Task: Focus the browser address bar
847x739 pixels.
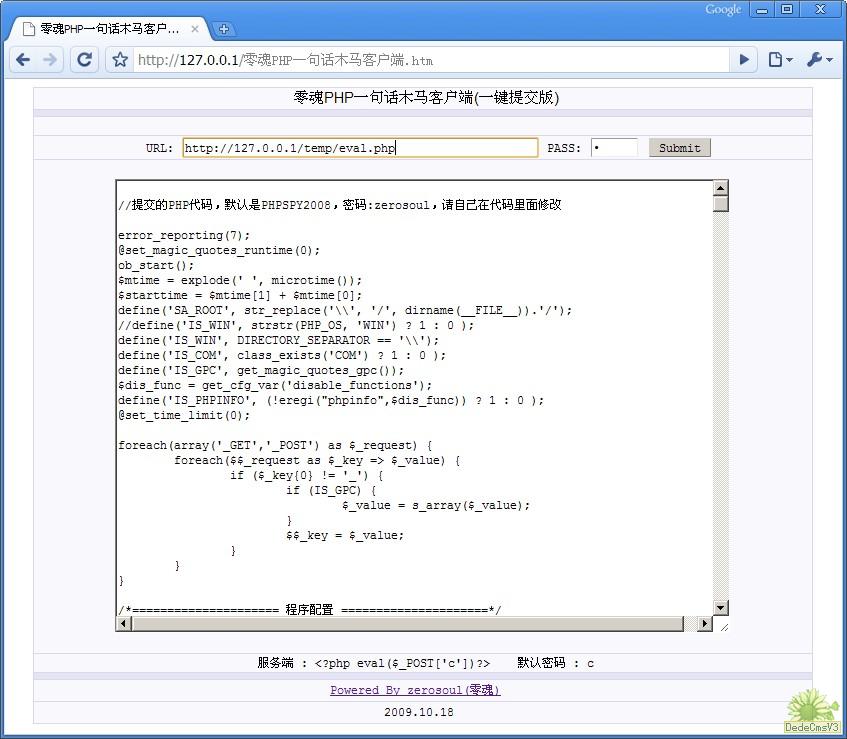Action: (x=431, y=59)
